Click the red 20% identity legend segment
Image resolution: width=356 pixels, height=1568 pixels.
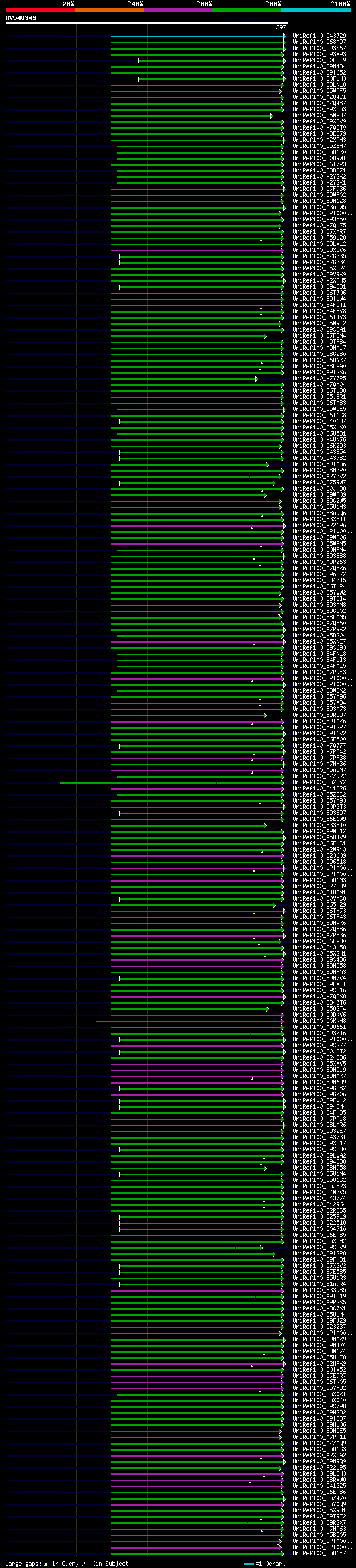coord(39,10)
